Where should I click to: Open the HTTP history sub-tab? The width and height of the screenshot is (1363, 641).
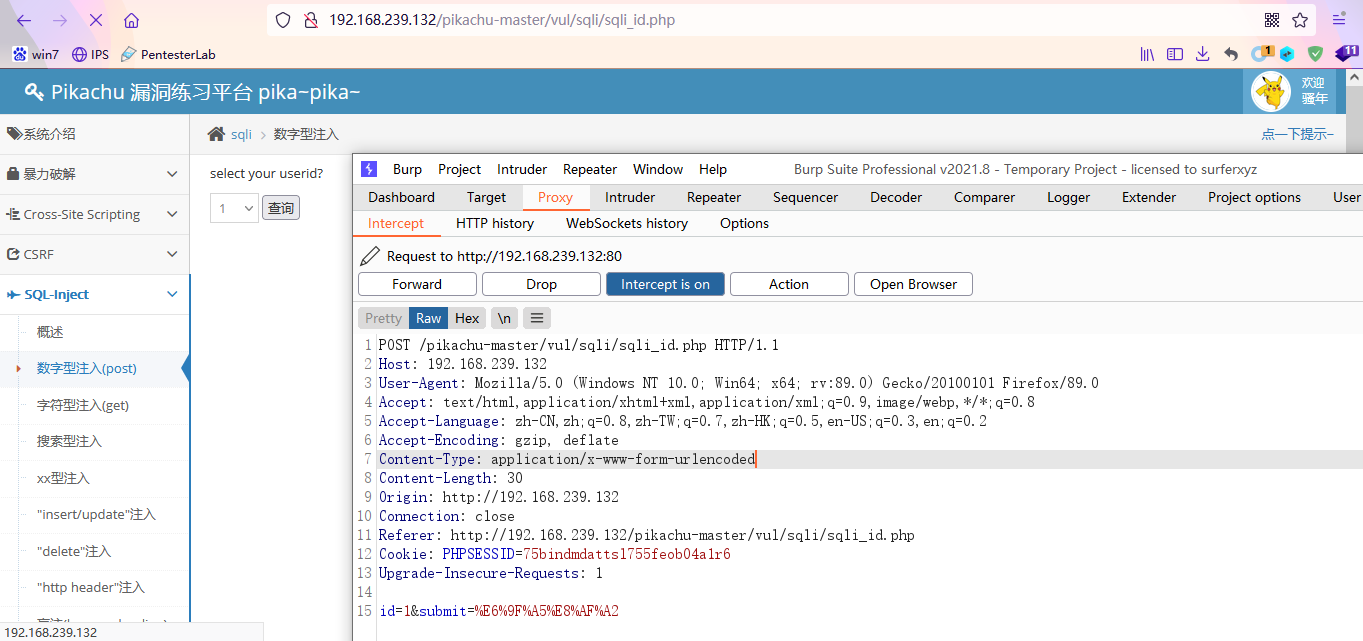pos(495,223)
